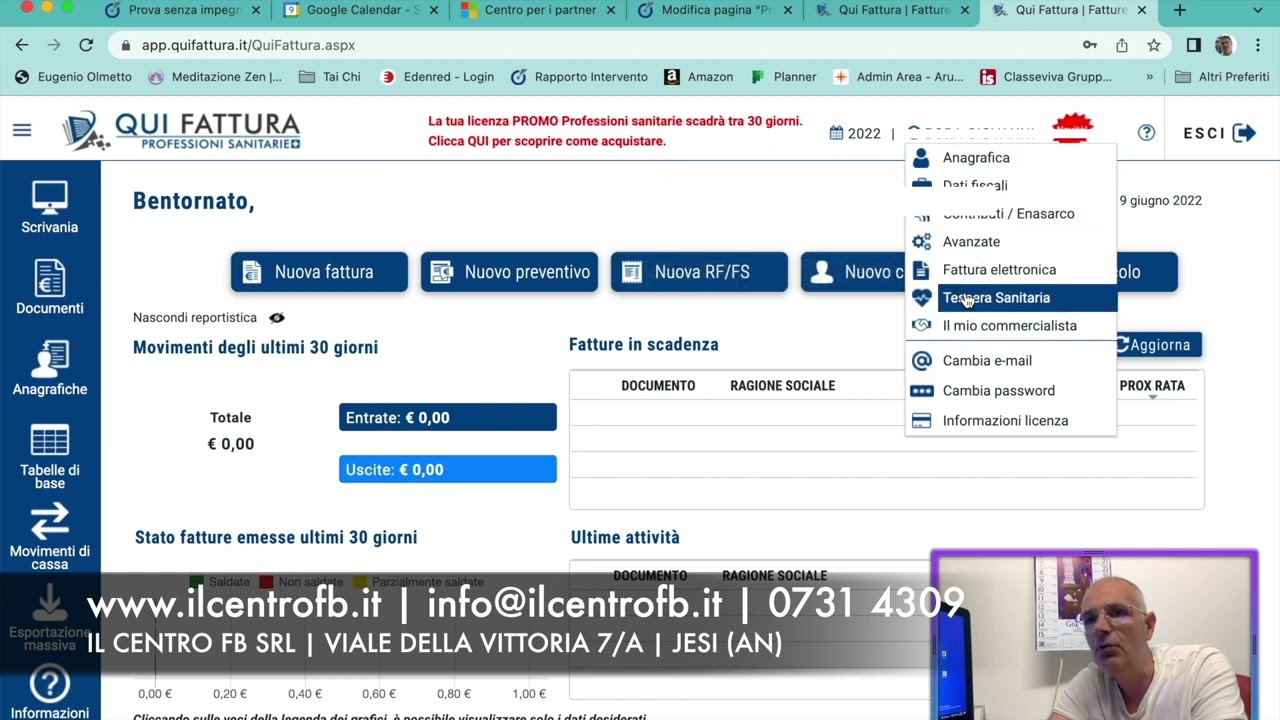Click the saved passwords key icon
Viewport: 1280px width, 720px height.
1090,45
